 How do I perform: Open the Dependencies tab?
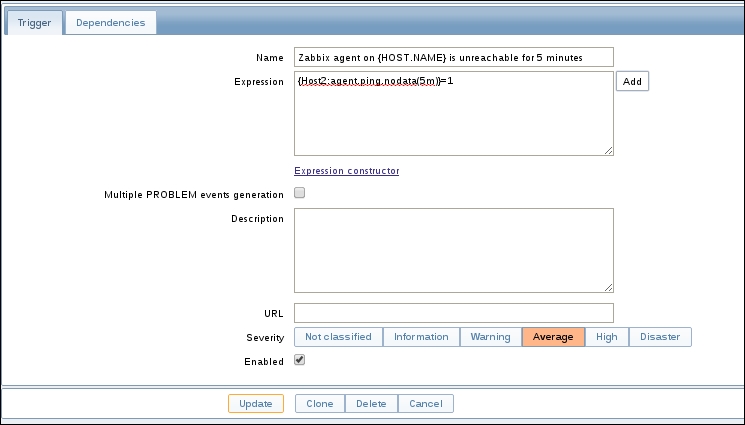click(x=111, y=22)
